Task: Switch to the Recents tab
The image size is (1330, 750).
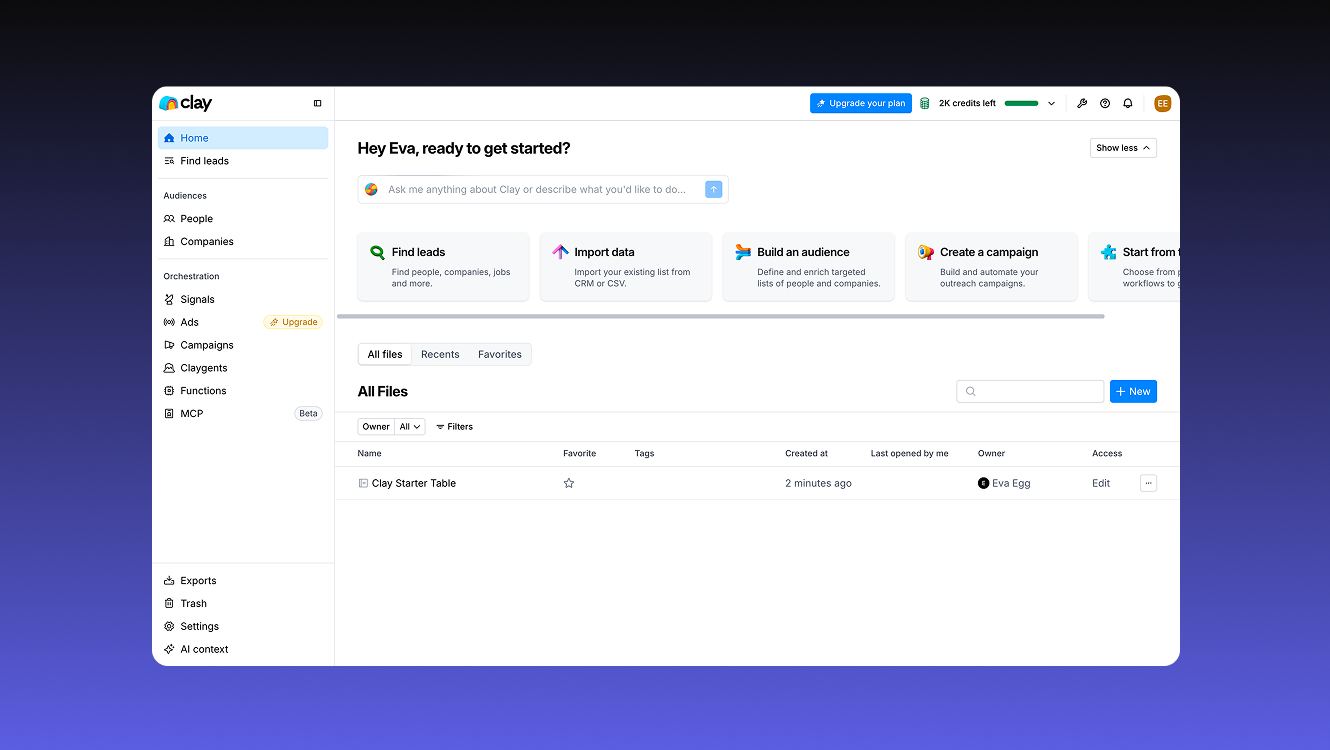Action: tap(440, 354)
